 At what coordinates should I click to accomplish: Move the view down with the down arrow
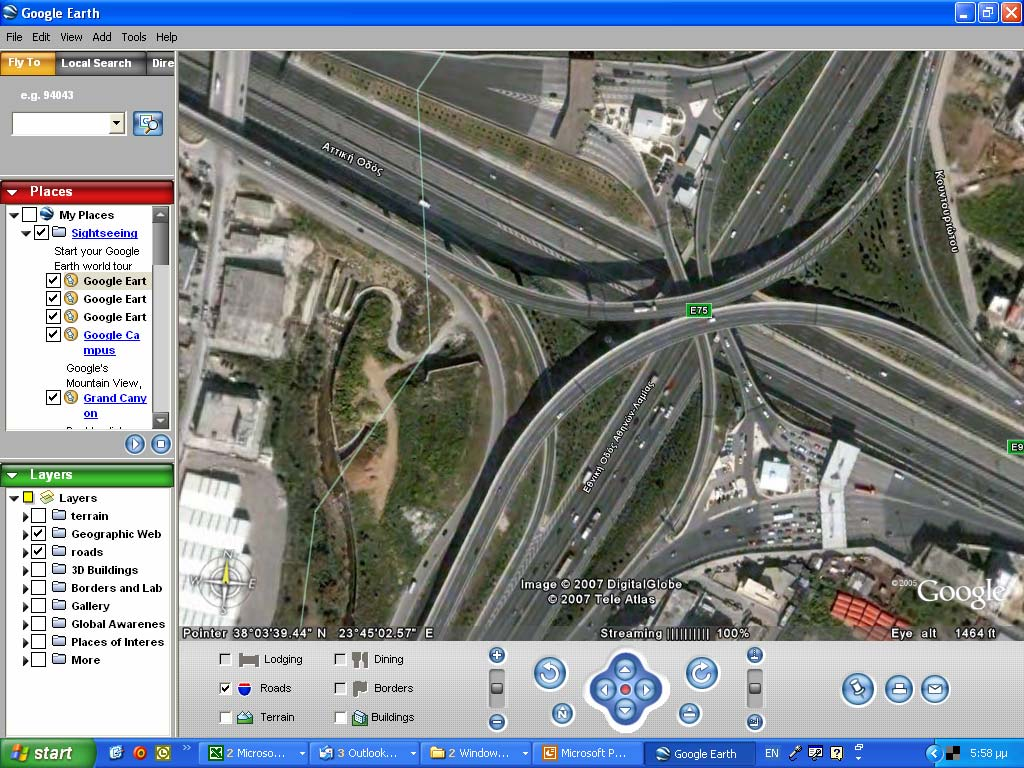pyautogui.click(x=625, y=711)
